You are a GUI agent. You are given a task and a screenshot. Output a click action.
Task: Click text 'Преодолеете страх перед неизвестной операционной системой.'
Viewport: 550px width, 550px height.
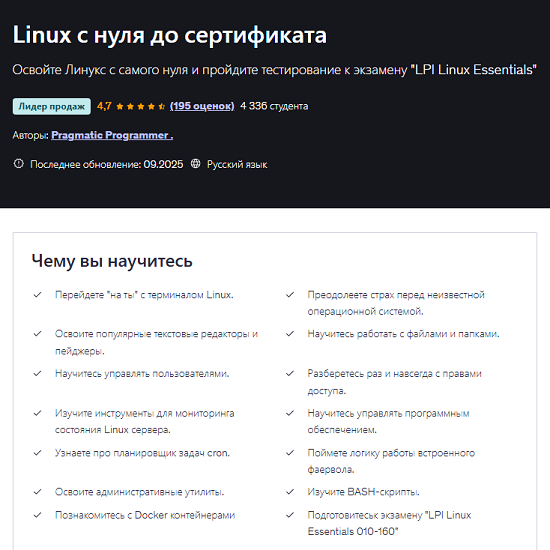pyautogui.click(x=396, y=303)
